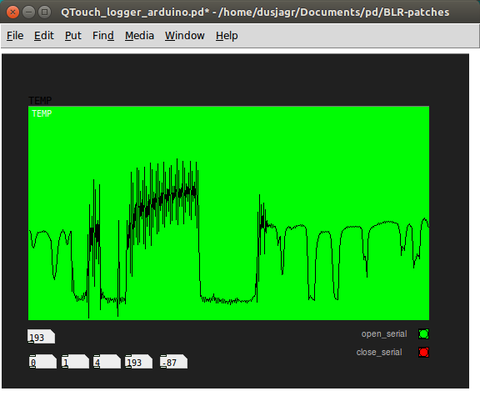Image resolution: width=480 pixels, height=396 pixels.
Task: Select the number box showing 193 below graph
Action: [x=41, y=337]
